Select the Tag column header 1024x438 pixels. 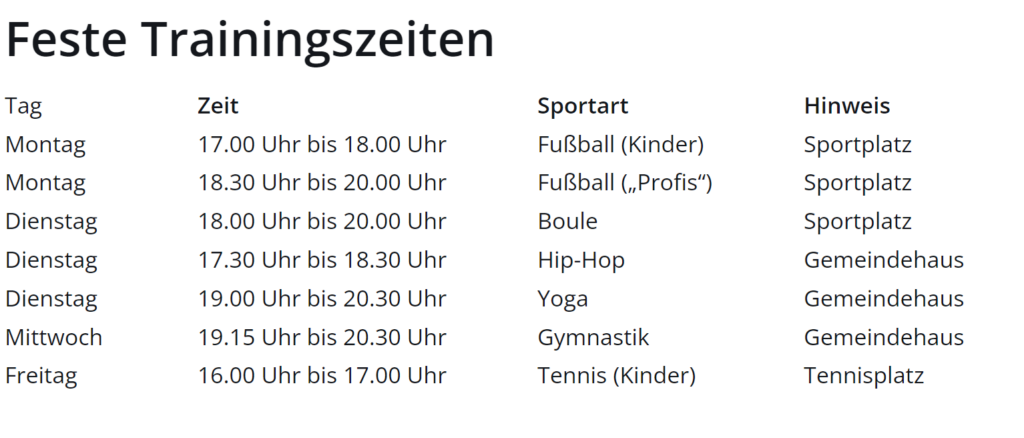[x=24, y=106]
